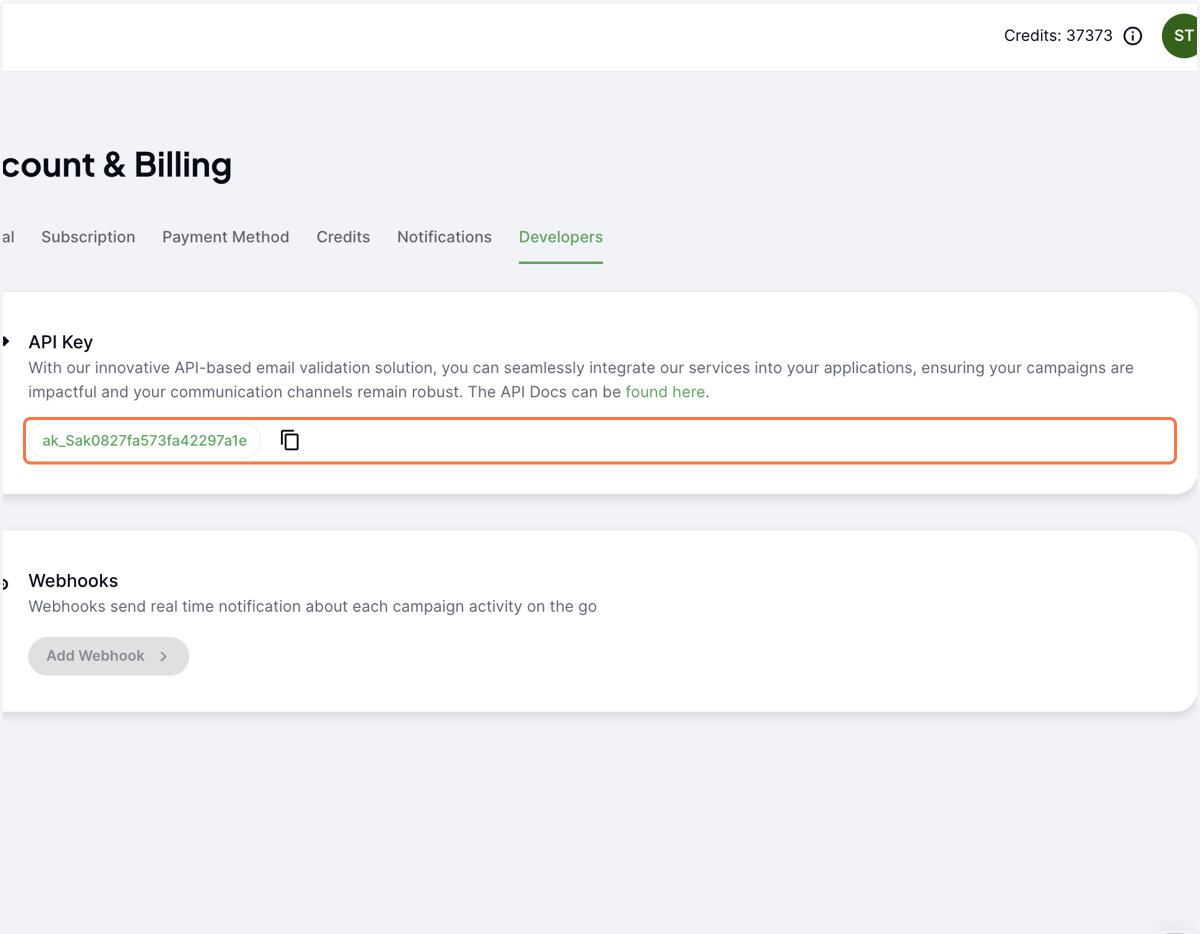Image resolution: width=1200 pixels, height=934 pixels.
Task: Click the chevron arrow inside Add Webhook
Action: pyautogui.click(x=164, y=657)
